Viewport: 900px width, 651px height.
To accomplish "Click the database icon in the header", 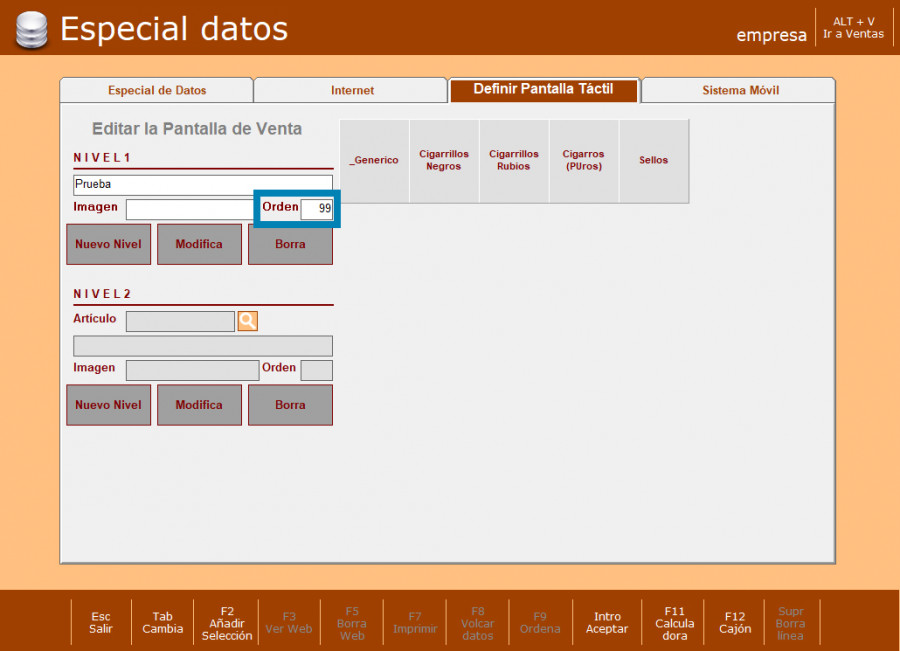I will tap(30, 29).
